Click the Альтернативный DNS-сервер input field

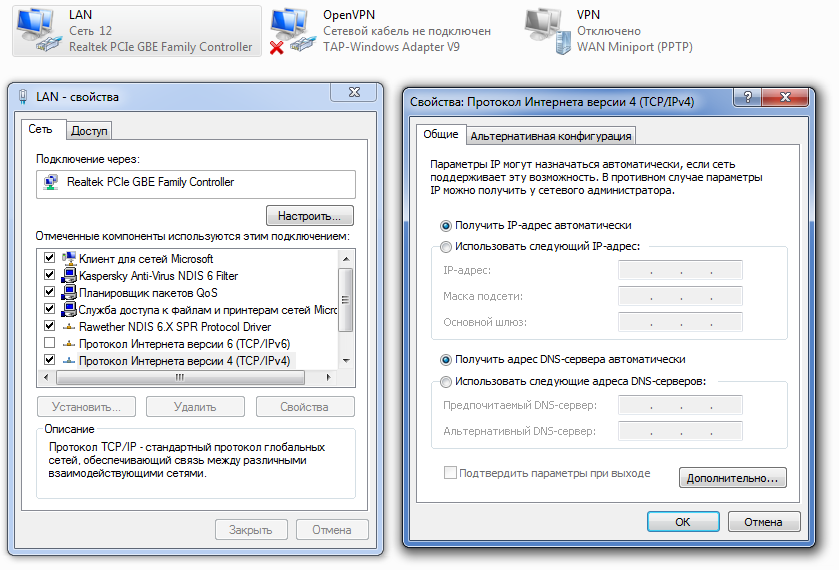coord(680,431)
